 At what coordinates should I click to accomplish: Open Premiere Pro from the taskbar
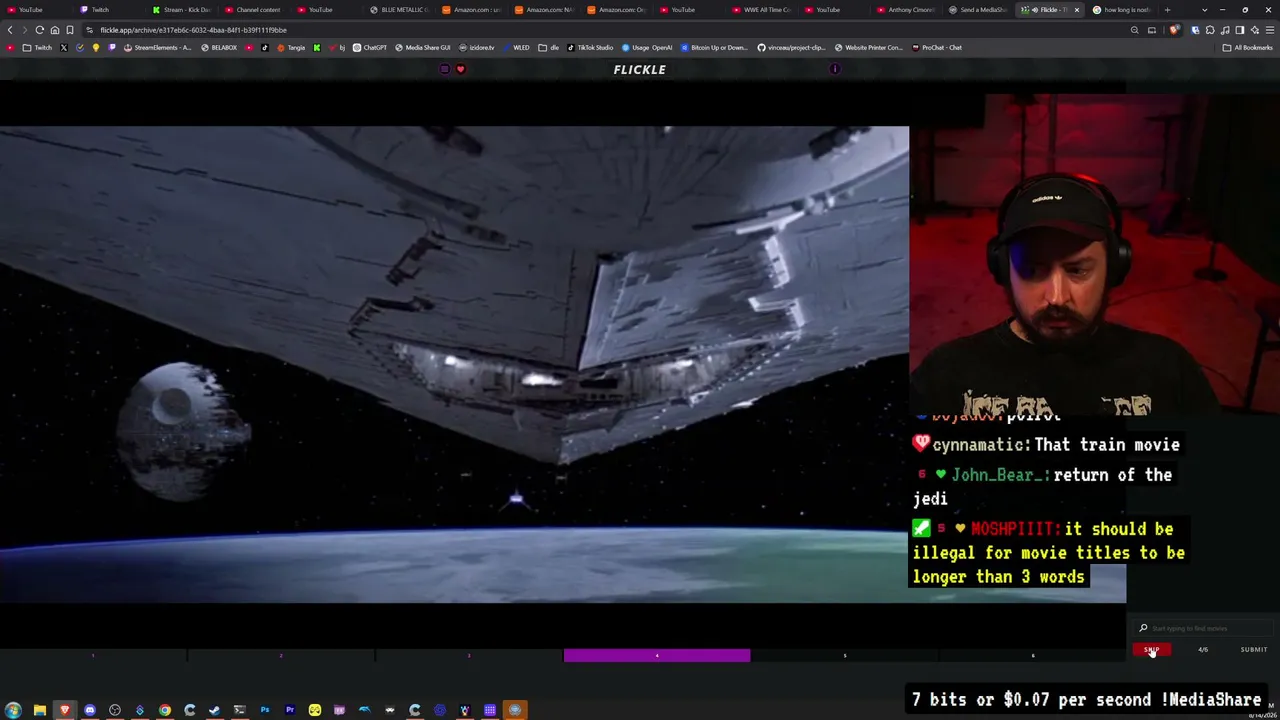click(x=290, y=710)
